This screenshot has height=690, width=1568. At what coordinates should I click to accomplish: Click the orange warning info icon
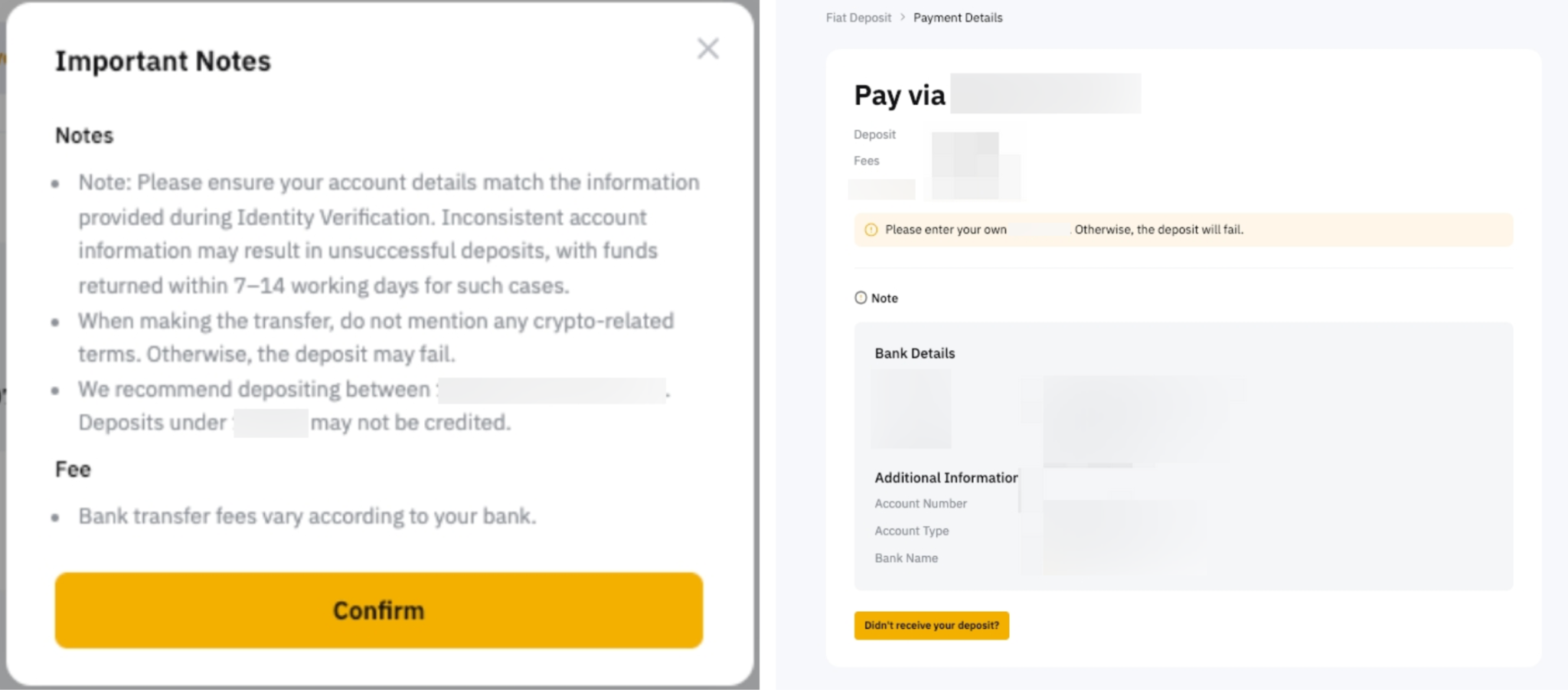(x=871, y=230)
